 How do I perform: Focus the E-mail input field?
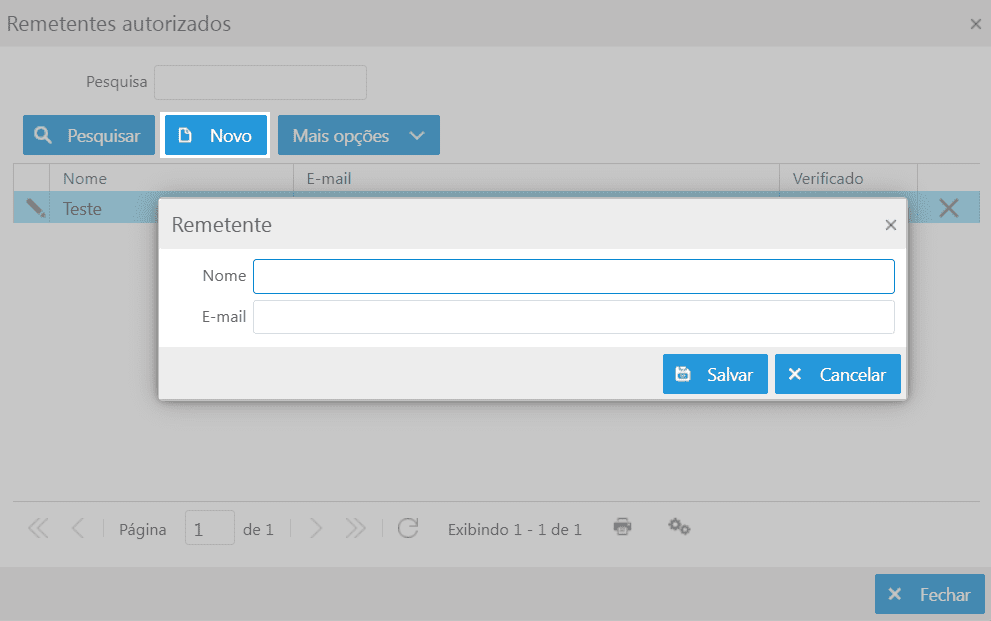coord(573,317)
